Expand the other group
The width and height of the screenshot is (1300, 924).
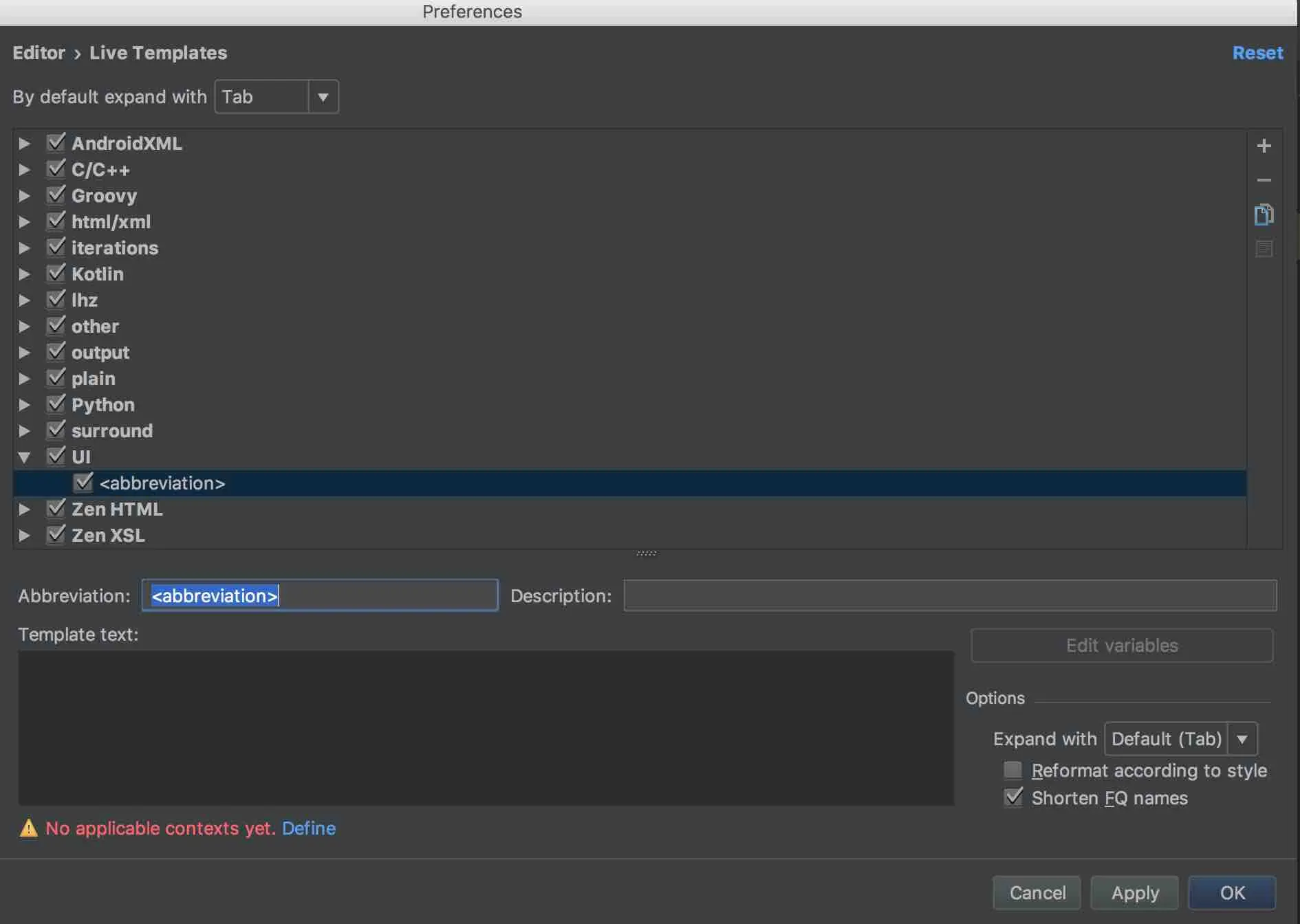(x=24, y=327)
